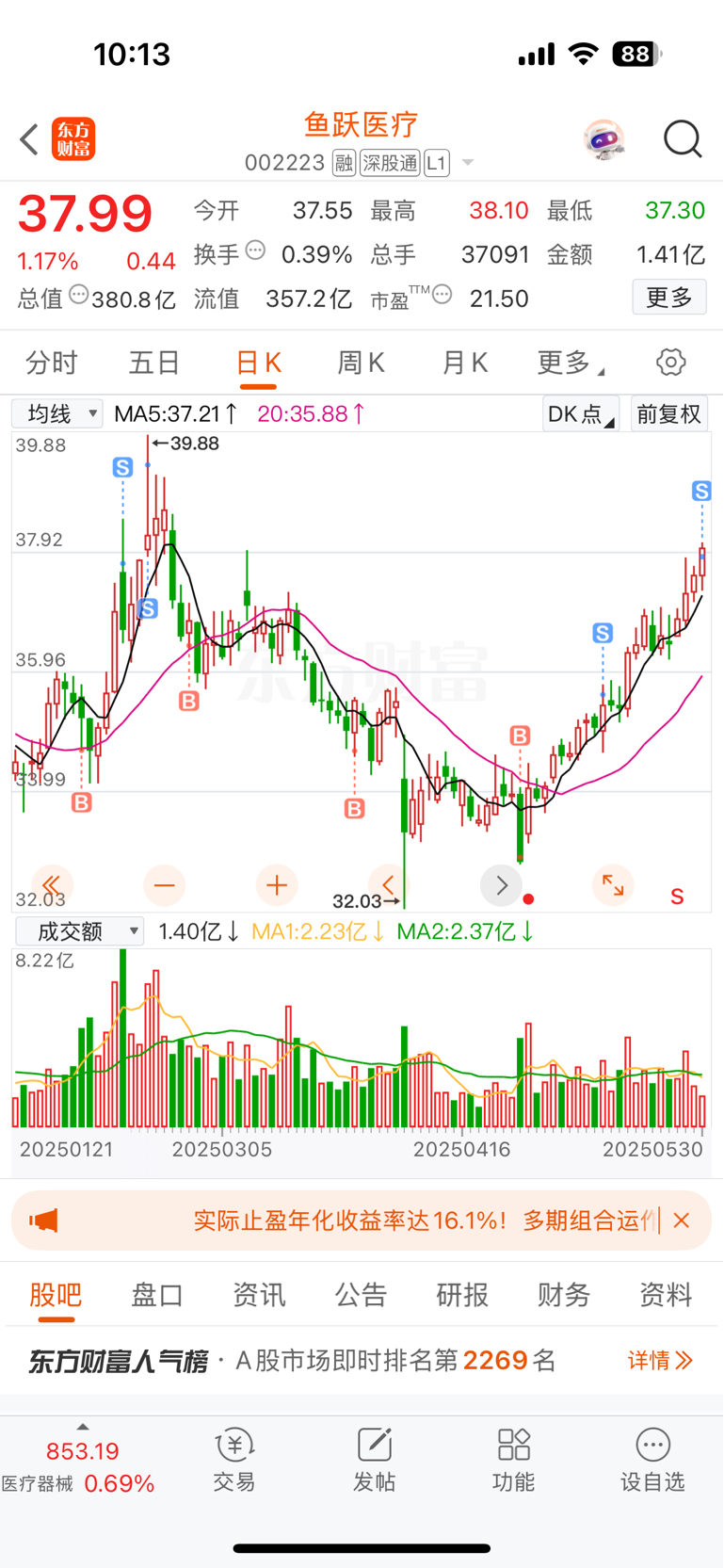The image size is (724, 1568).
Task: Move chart left with orange chevron
Action: click(389, 885)
